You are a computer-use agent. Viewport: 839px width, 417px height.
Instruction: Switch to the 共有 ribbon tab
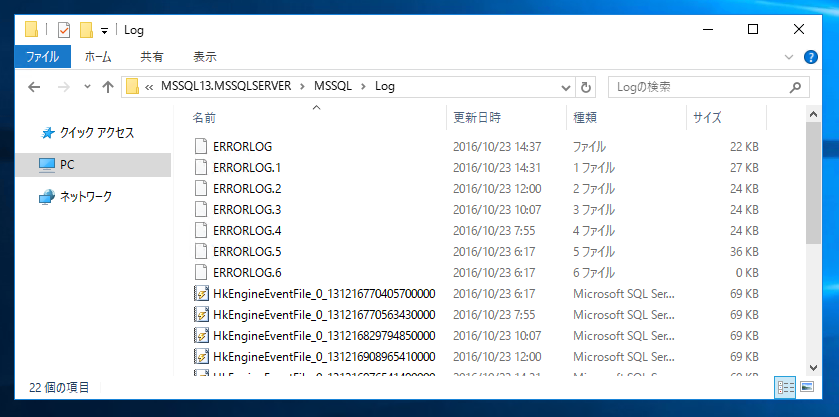pos(152,57)
